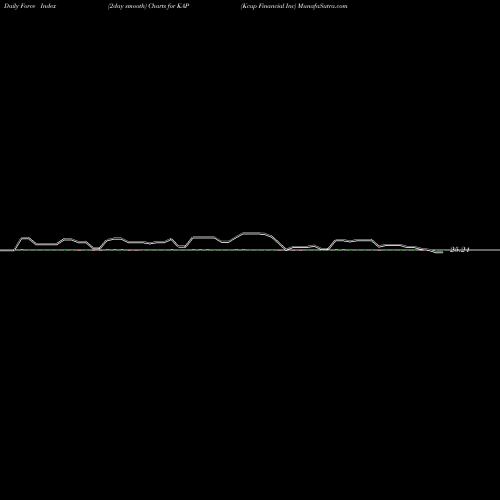Click the '(Kcap Financial Inc) MunafaSutra.com' label
Screen dimensions: 500x500
[294, 6]
